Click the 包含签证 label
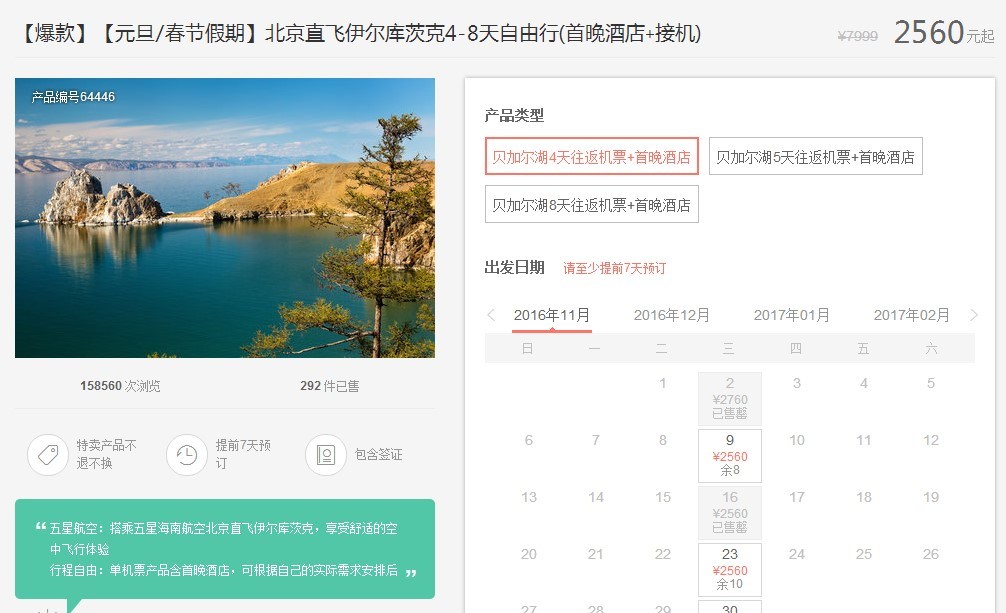 click(x=379, y=454)
